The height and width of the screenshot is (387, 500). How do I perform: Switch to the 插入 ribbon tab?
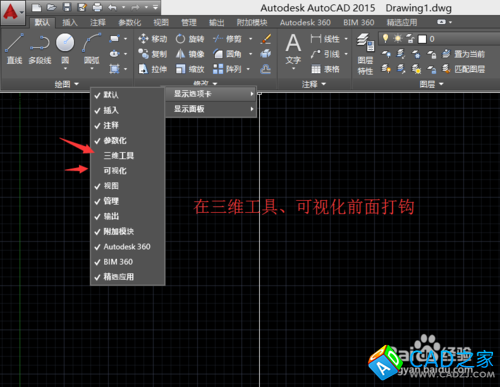[70, 23]
